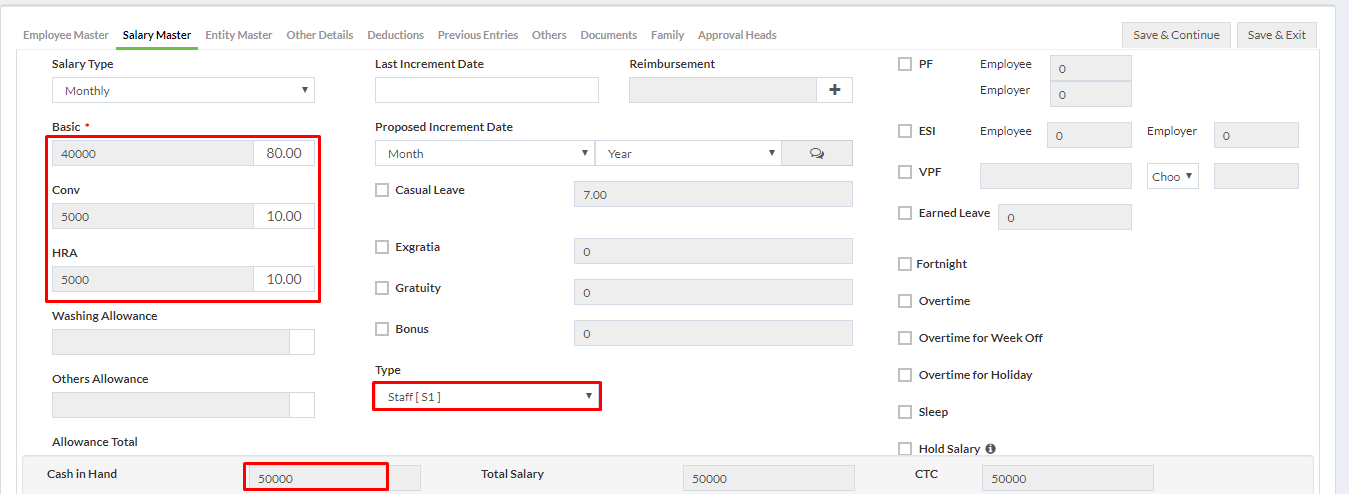Screen dimensions: 1349x494
Task: Check the Earned Leave option
Action: tap(905, 213)
